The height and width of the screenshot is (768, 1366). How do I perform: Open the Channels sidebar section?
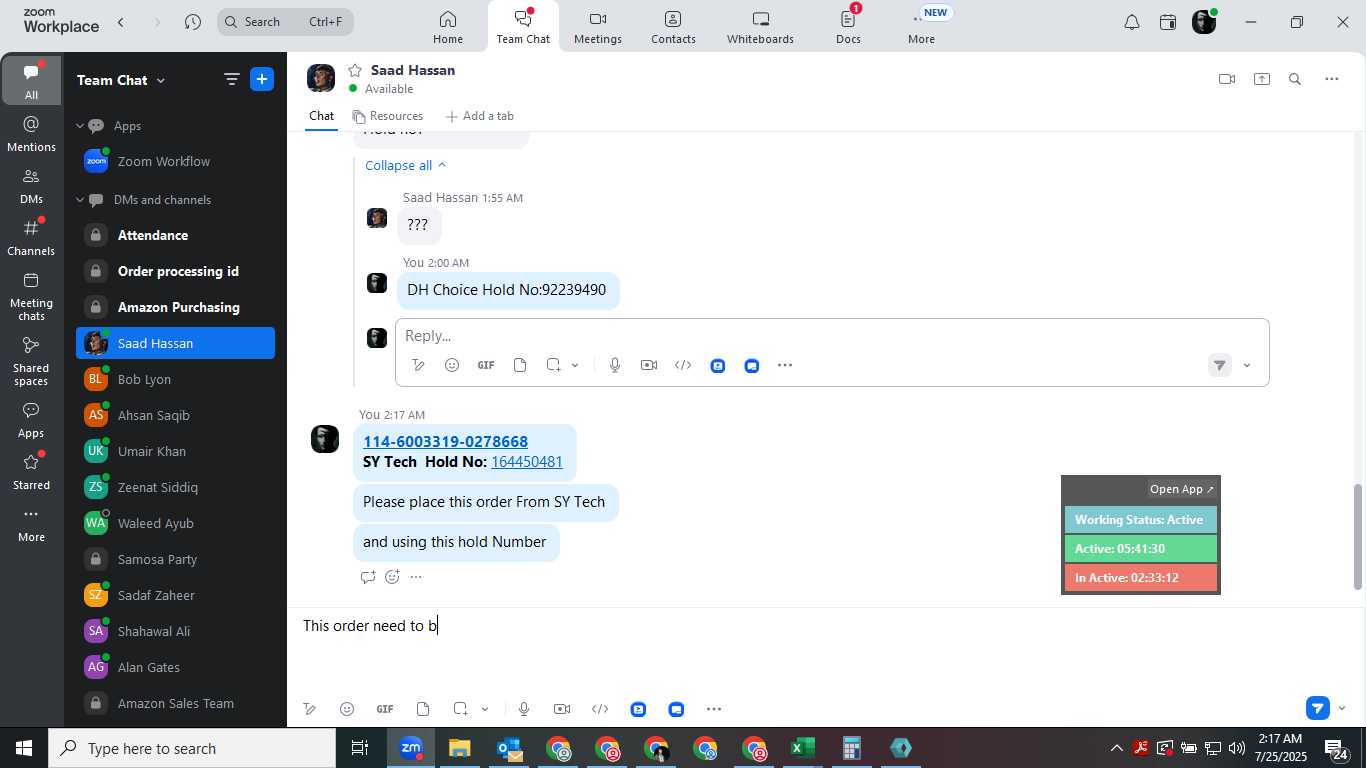[x=31, y=238]
